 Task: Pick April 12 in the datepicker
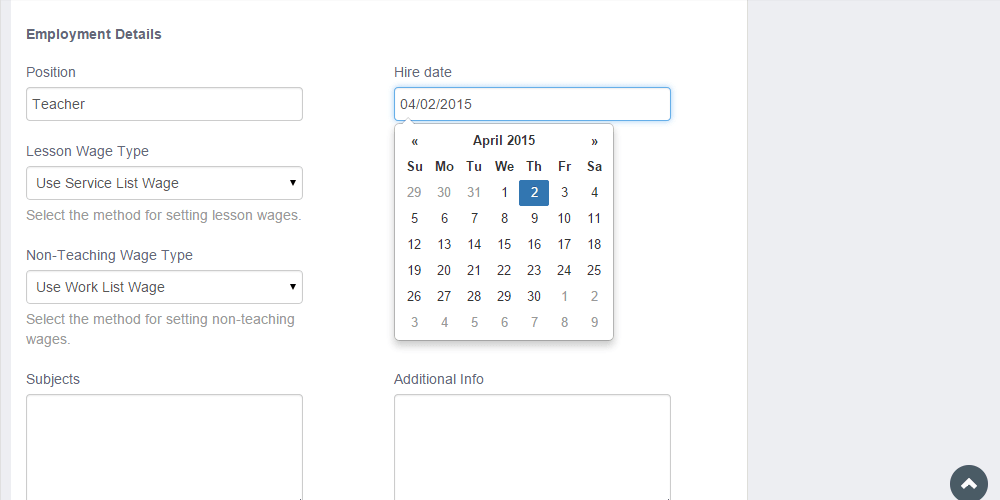pos(415,245)
